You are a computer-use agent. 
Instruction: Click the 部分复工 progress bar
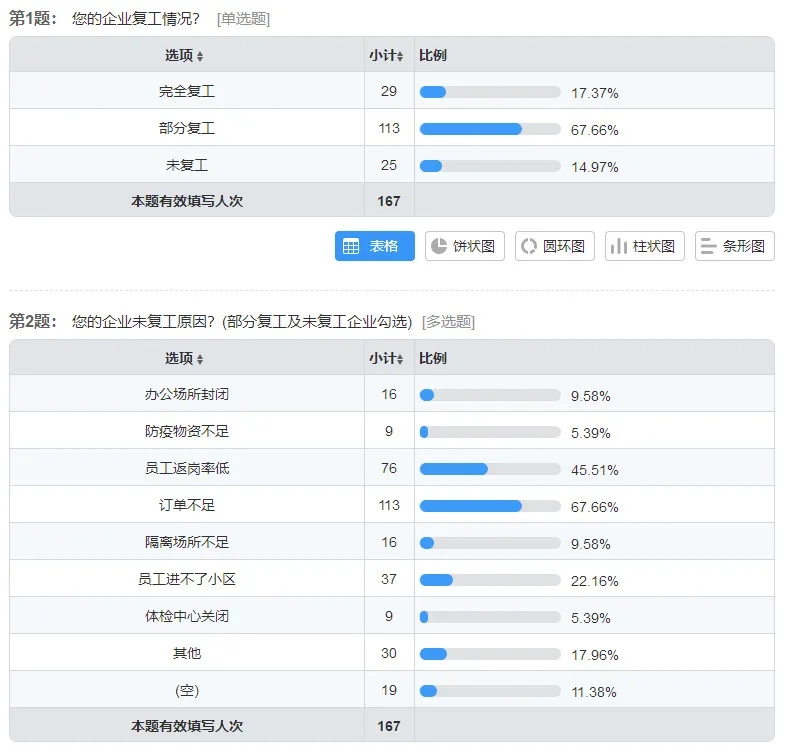click(x=490, y=129)
